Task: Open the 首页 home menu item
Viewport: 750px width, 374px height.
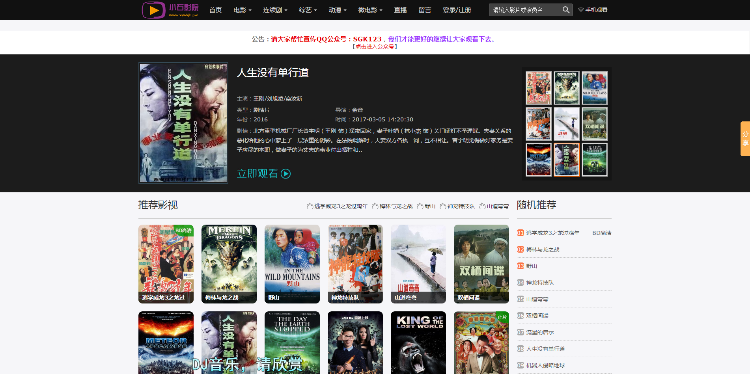Action: coord(216,10)
